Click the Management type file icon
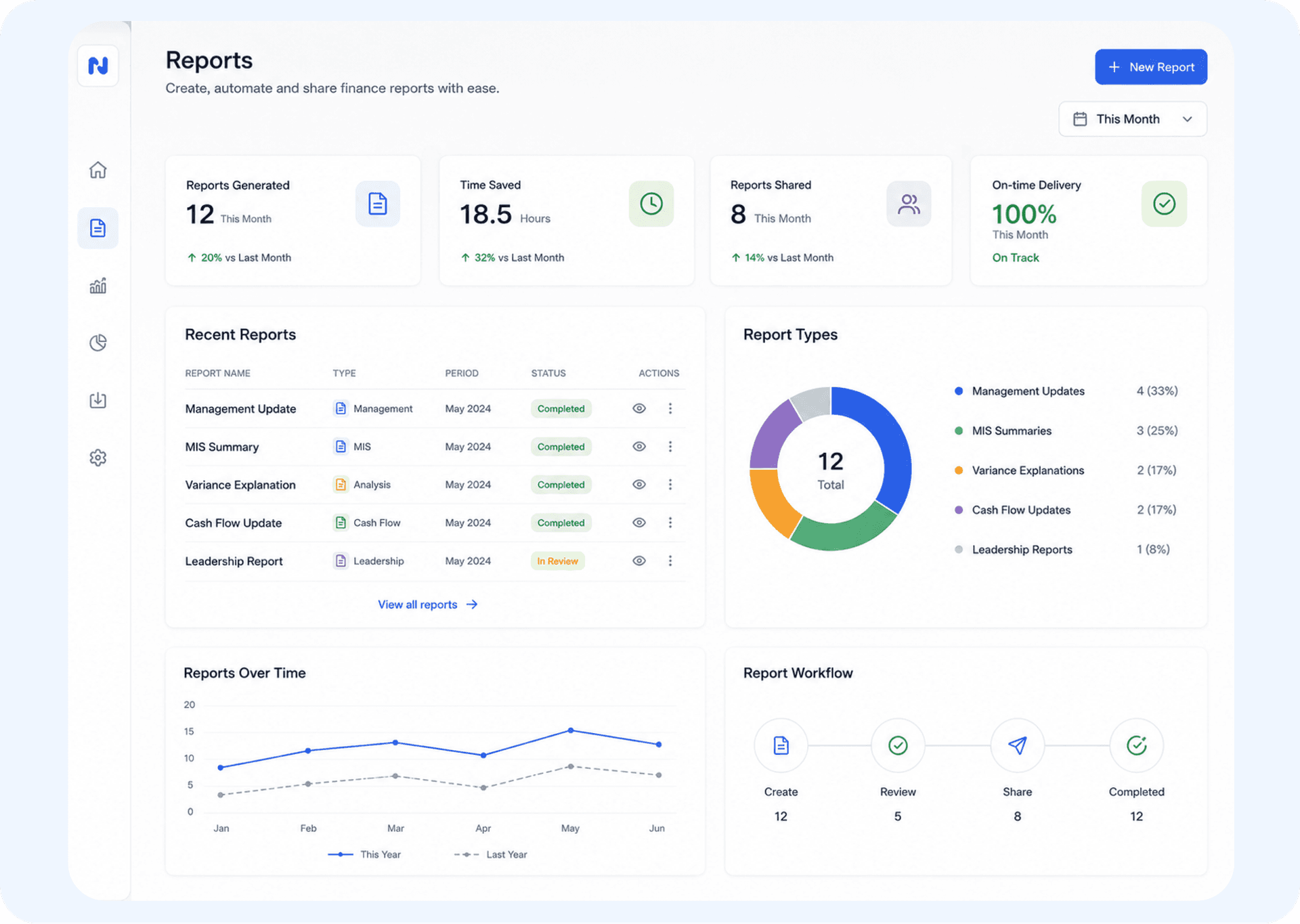 pyautogui.click(x=341, y=409)
